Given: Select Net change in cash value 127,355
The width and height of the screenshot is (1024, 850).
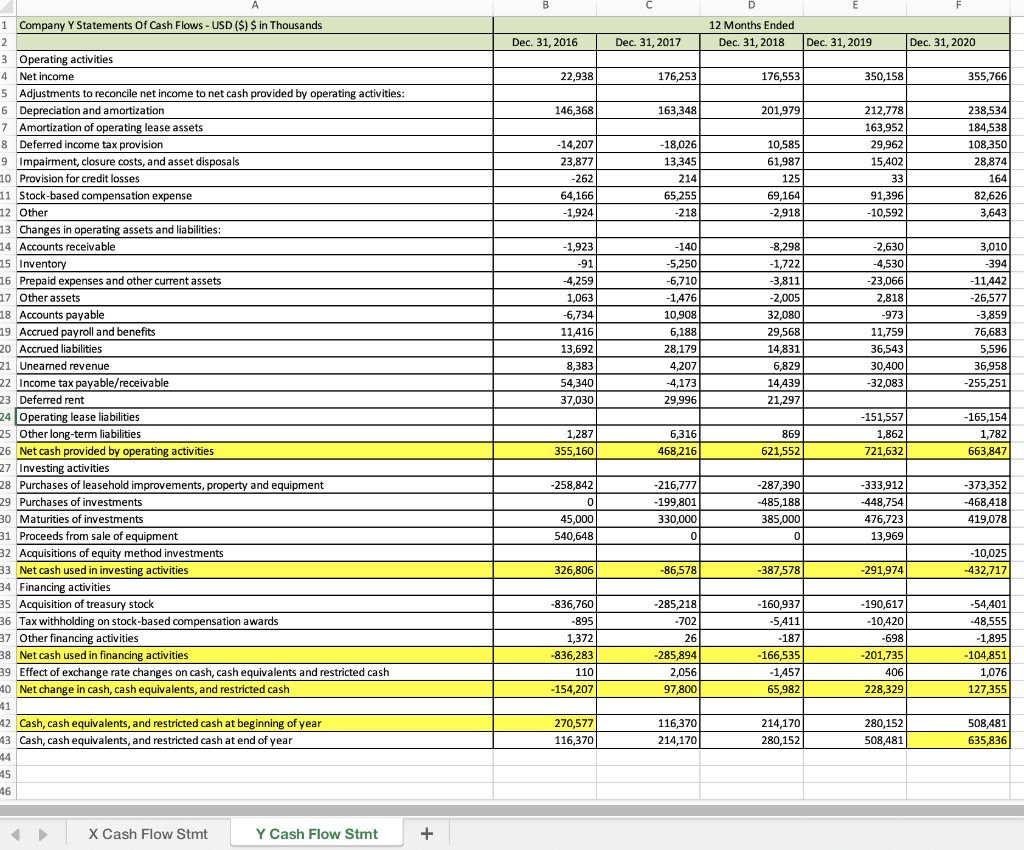Looking at the screenshot, I should [958, 689].
